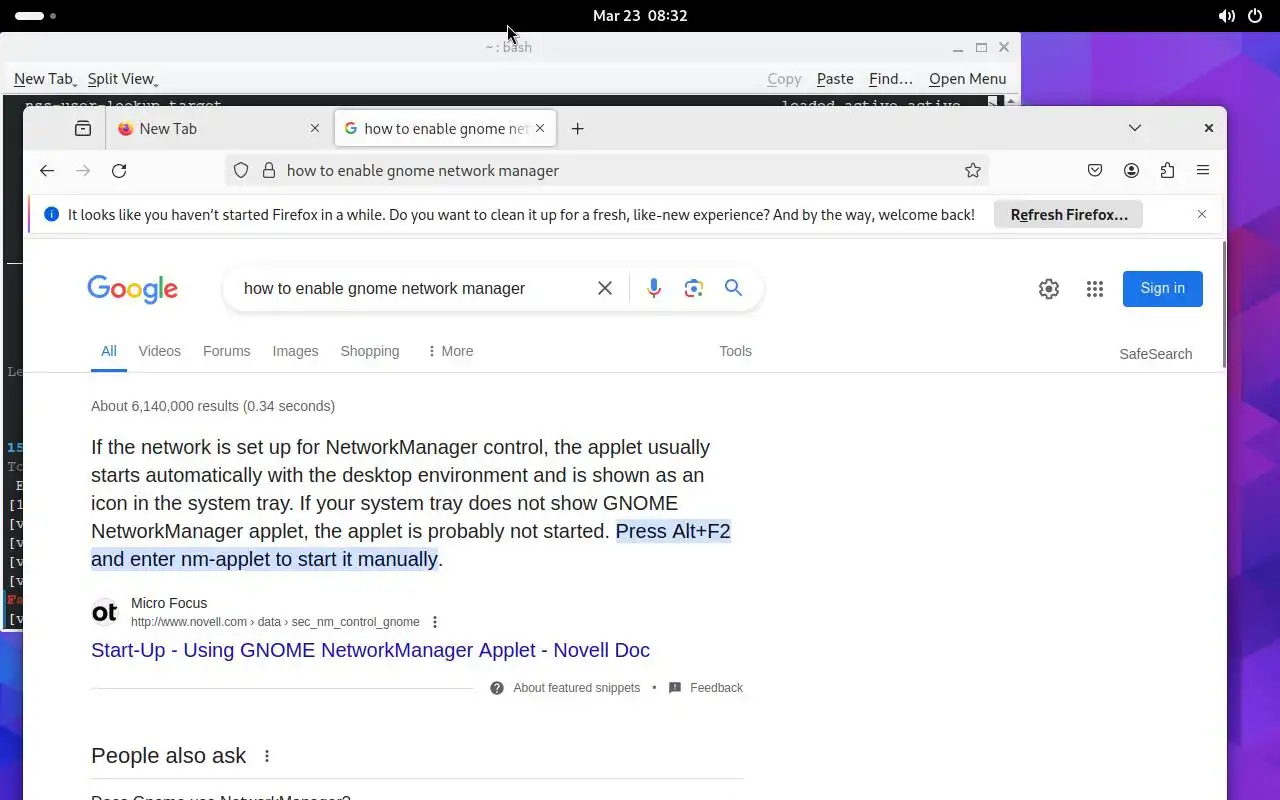Click inside the Google search text field
Image resolution: width=1280 pixels, height=800 pixels.
tap(414, 288)
